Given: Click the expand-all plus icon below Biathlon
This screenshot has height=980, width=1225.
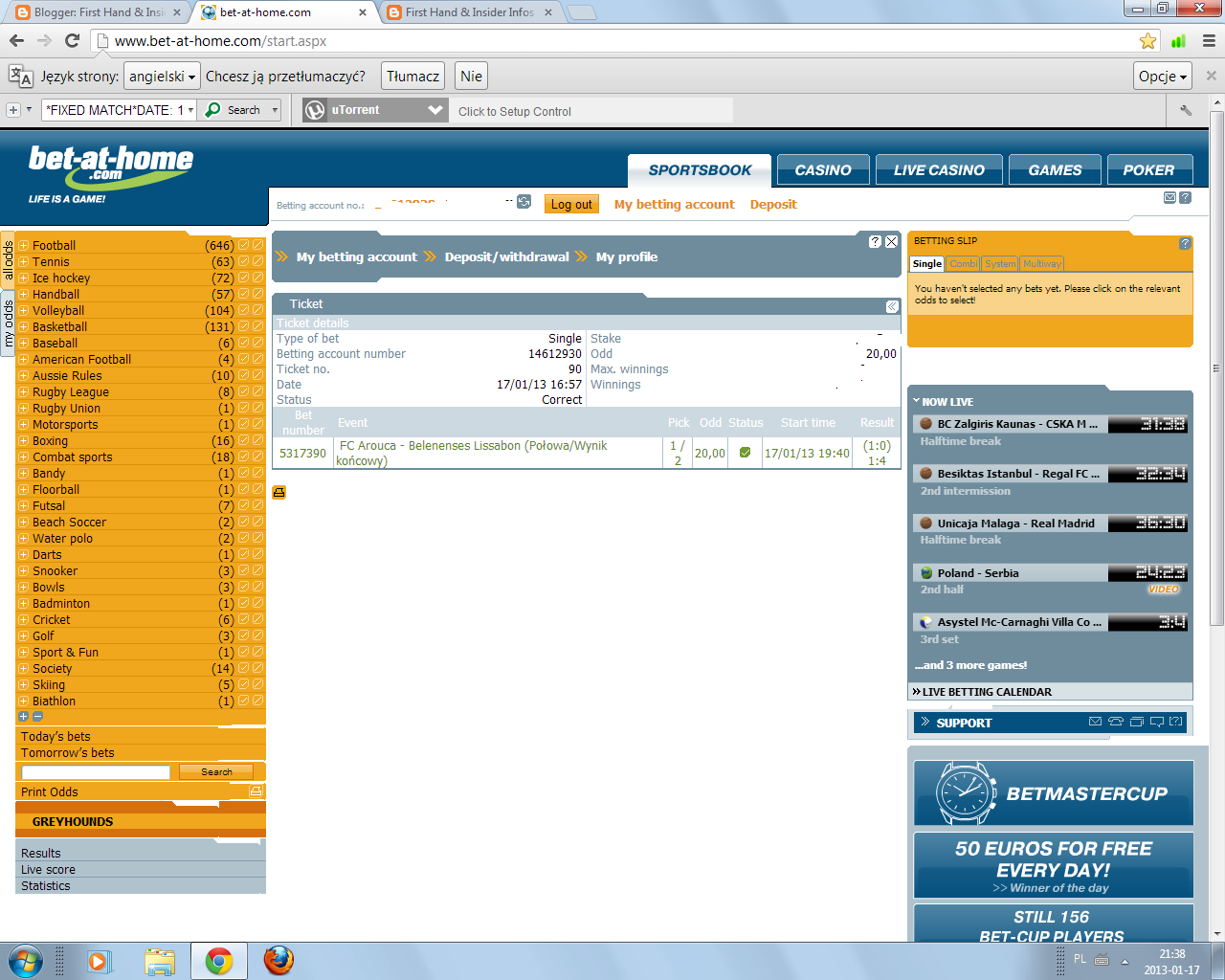Looking at the screenshot, I should click(23, 716).
